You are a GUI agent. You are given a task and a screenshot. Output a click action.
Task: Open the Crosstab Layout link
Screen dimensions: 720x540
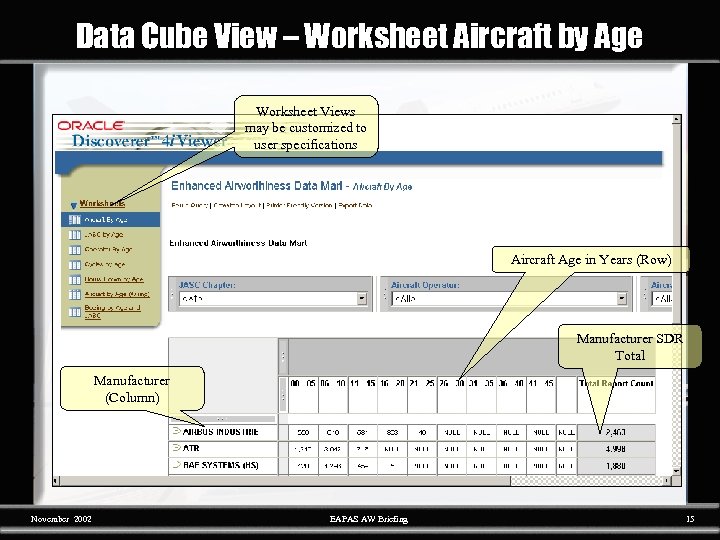coord(237,205)
